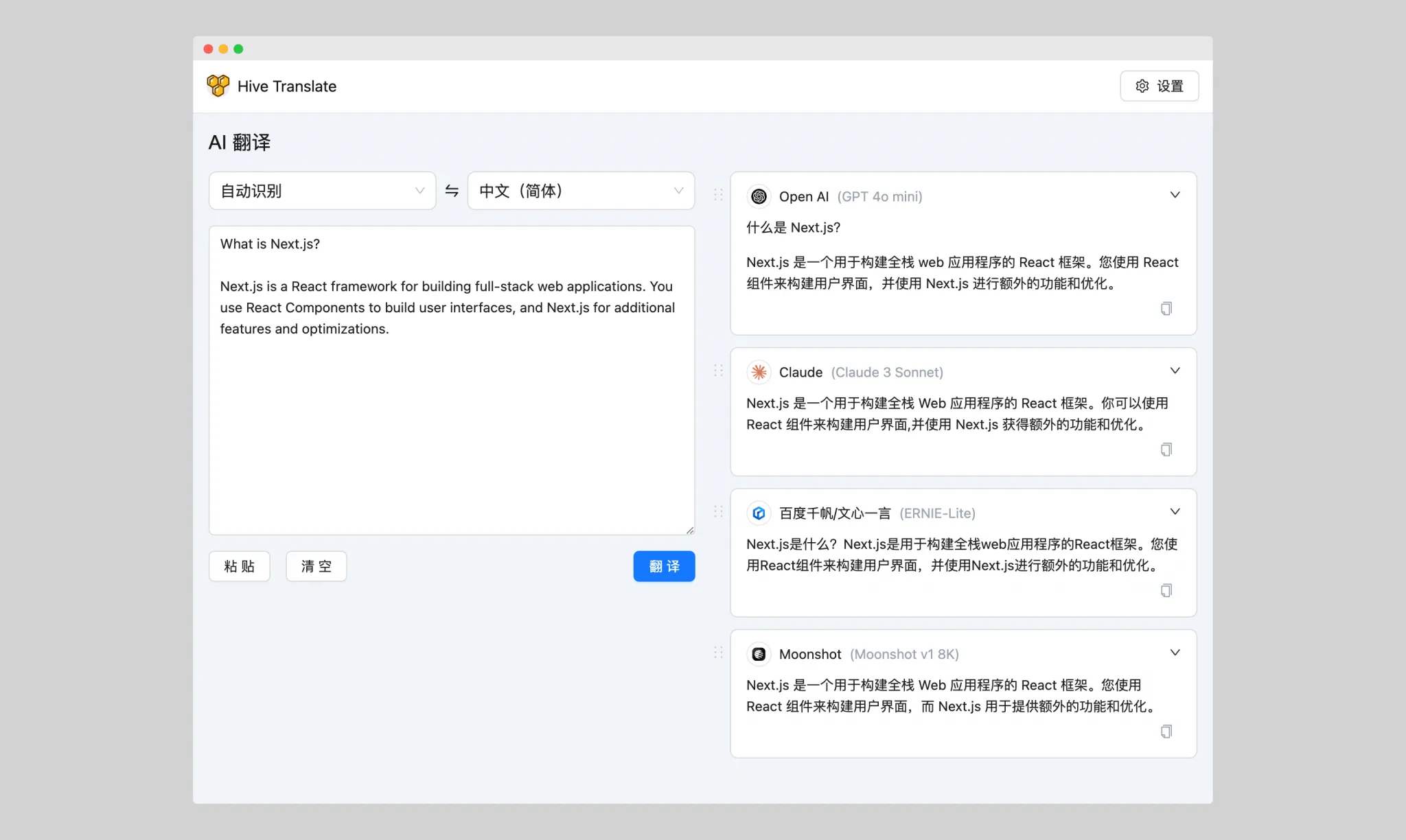Swap source and target languages
The image size is (1406, 840).
(x=452, y=191)
